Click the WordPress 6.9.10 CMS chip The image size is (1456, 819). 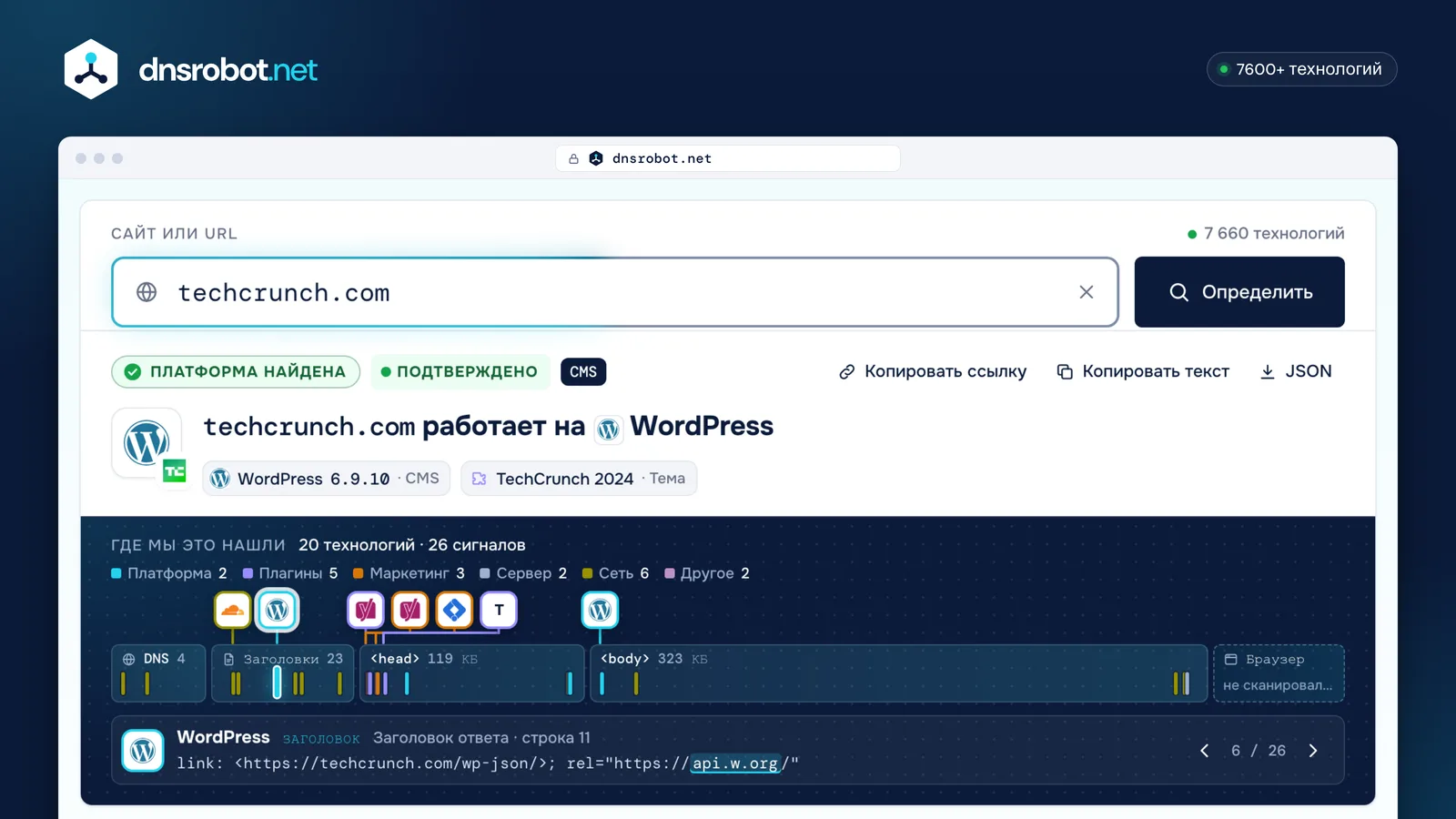(x=327, y=479)
